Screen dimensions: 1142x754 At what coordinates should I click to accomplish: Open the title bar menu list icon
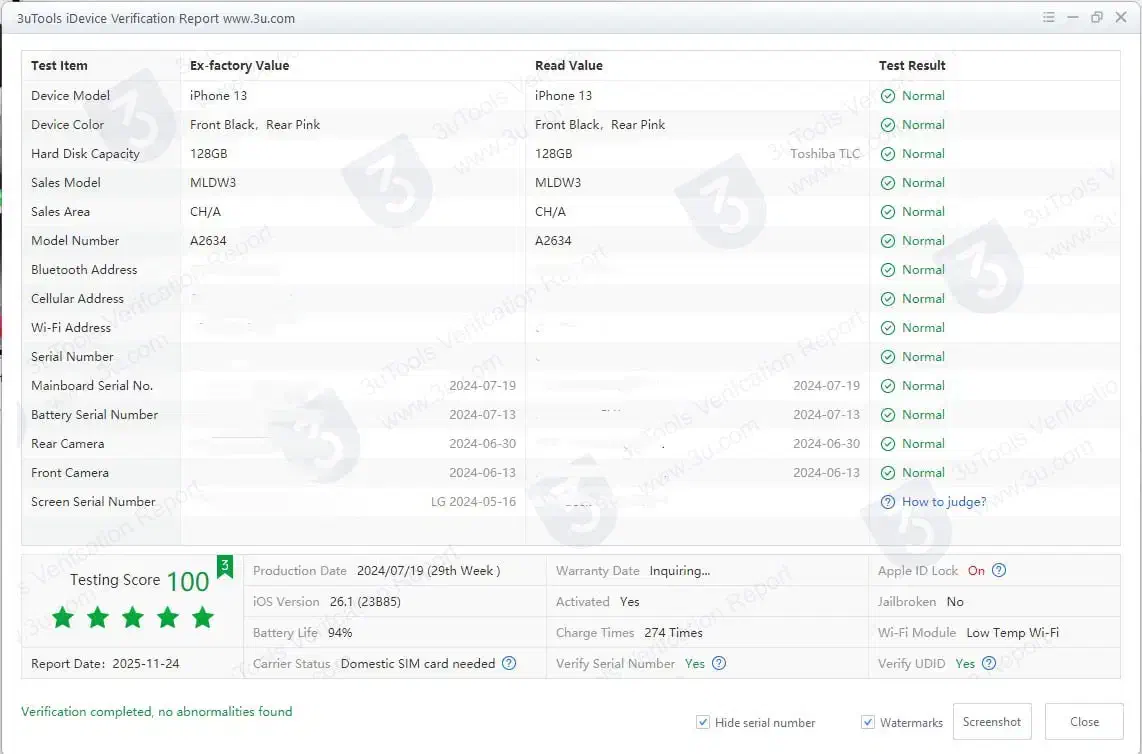[1049, 18]
